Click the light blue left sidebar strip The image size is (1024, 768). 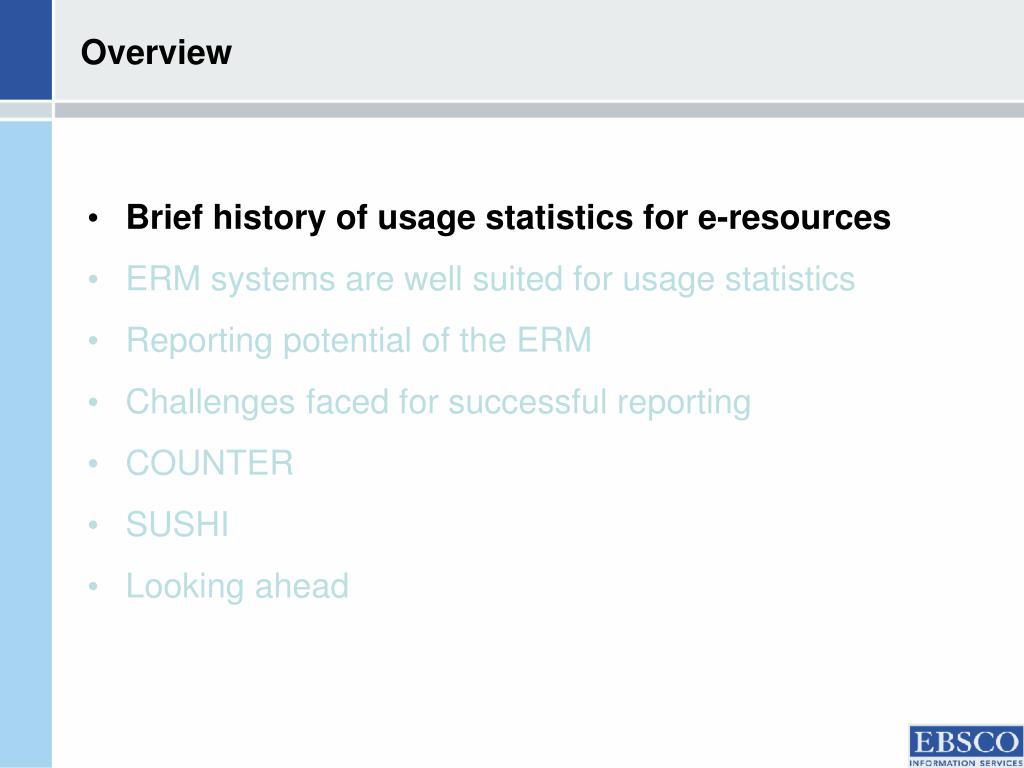25,444
